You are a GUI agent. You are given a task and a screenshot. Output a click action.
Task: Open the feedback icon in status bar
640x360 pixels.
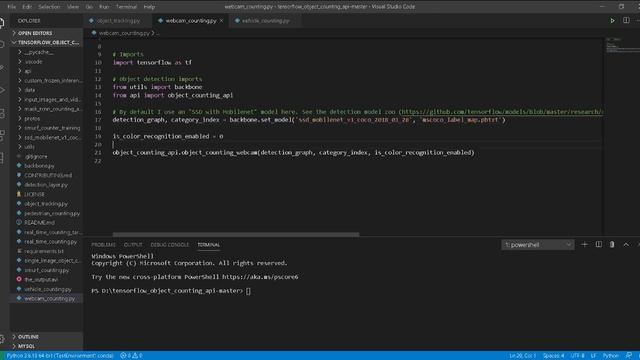[x=629, y=356]
